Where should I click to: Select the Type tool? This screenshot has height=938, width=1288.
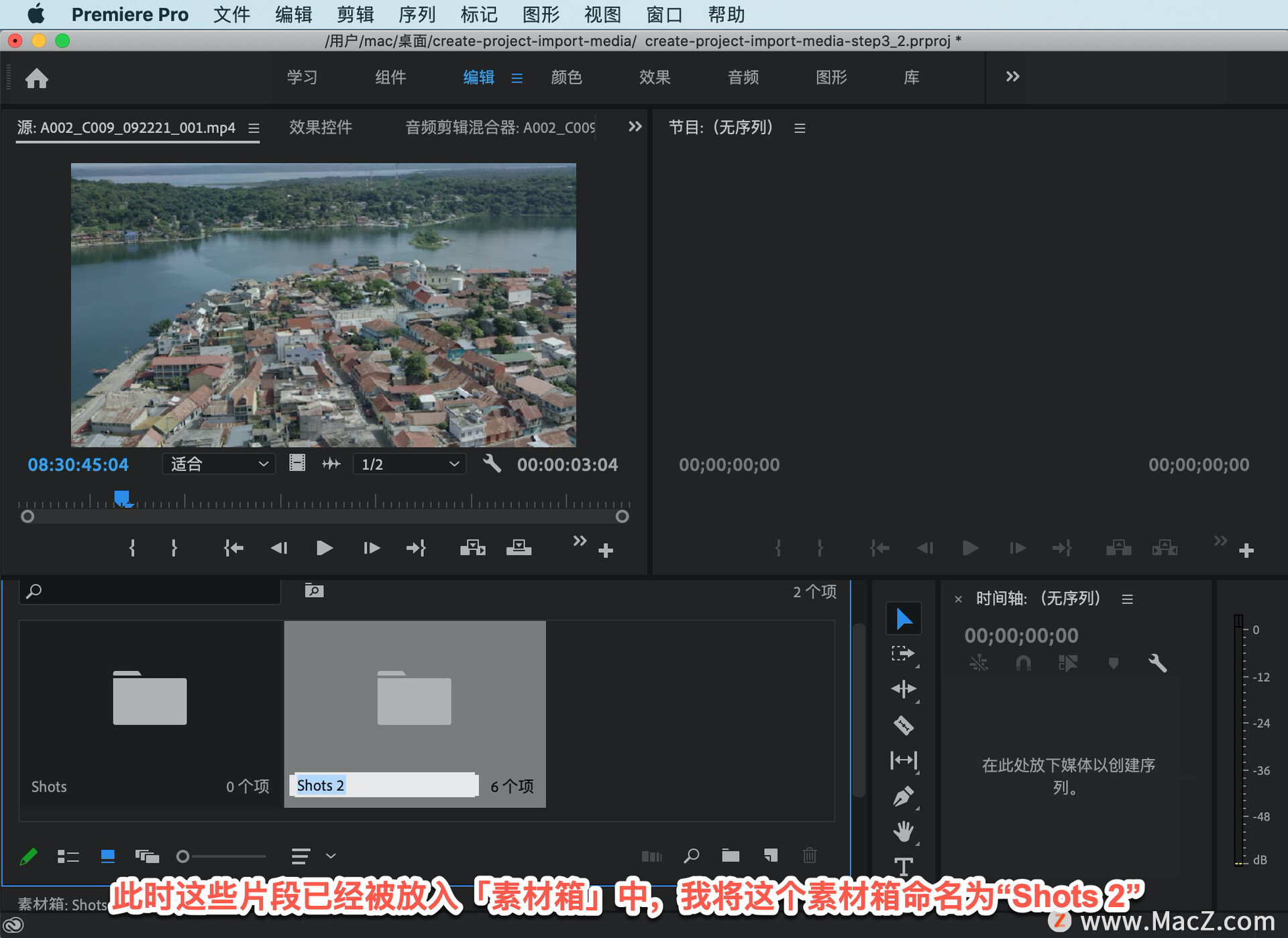pos(904,866)
